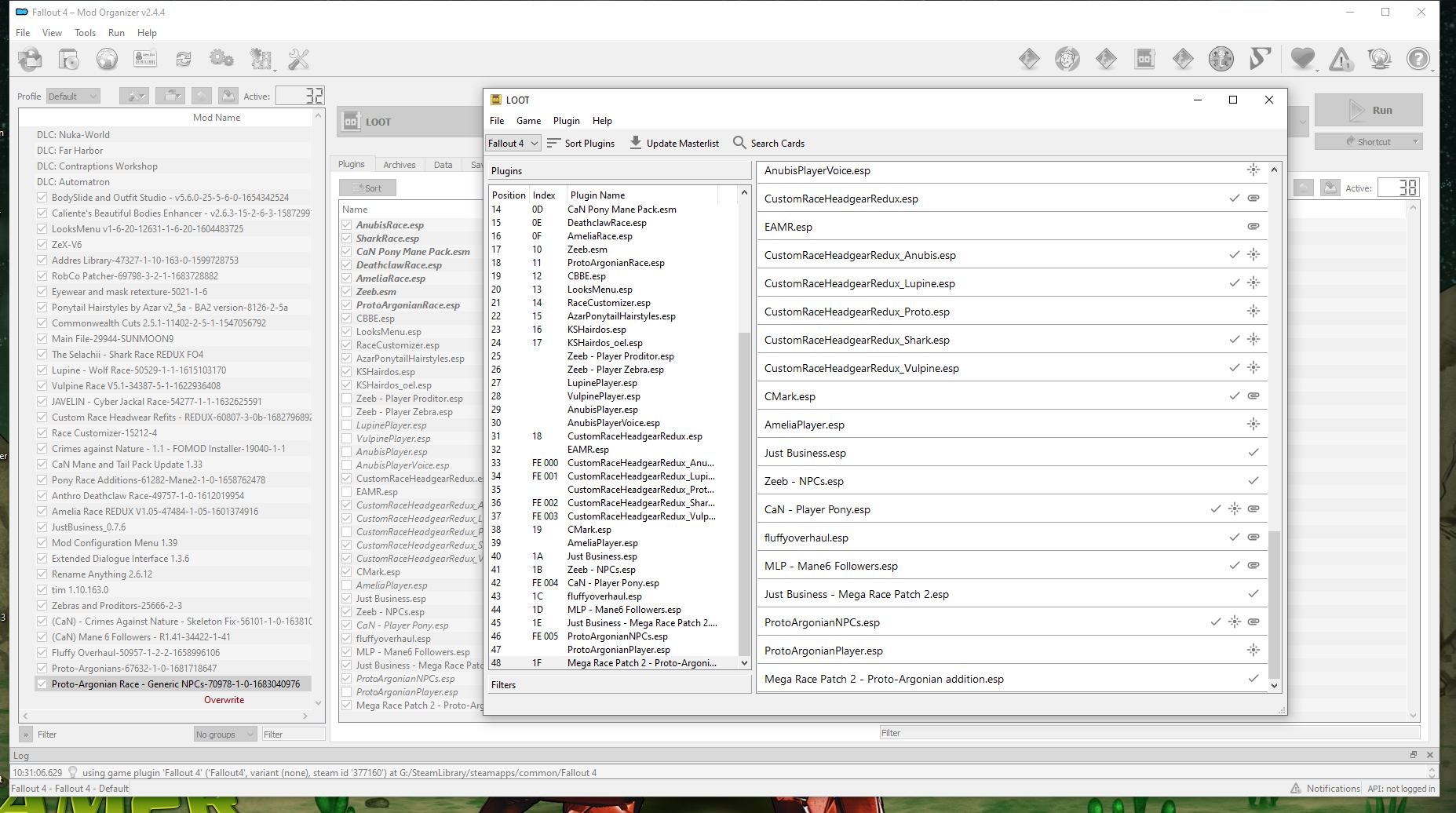Open Notifications in the status bar
Screen dimensions: 1456x813
tap(1325, 789)
